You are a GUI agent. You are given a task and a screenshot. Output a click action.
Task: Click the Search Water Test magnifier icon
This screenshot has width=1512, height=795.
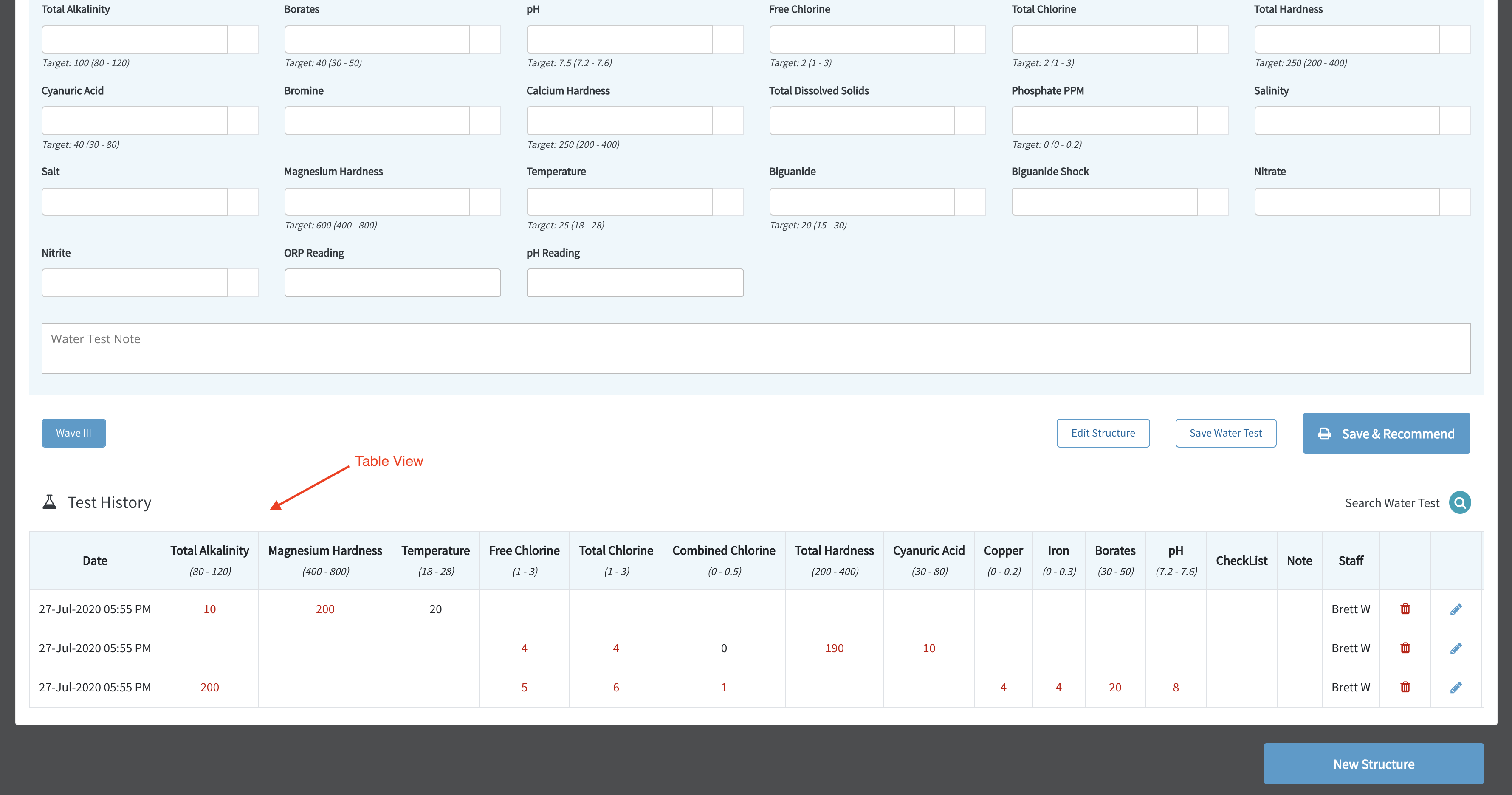coord(1460,502)
